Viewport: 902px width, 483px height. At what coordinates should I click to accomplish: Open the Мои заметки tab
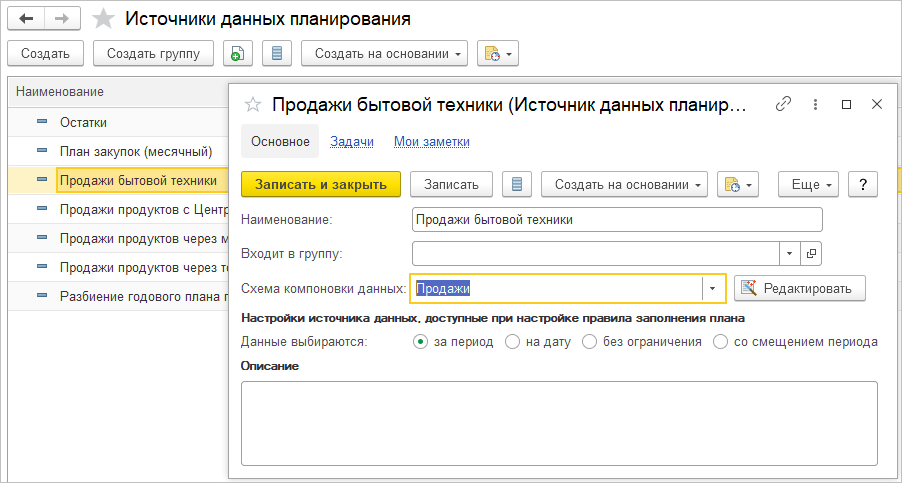click(x=432, y=142)
